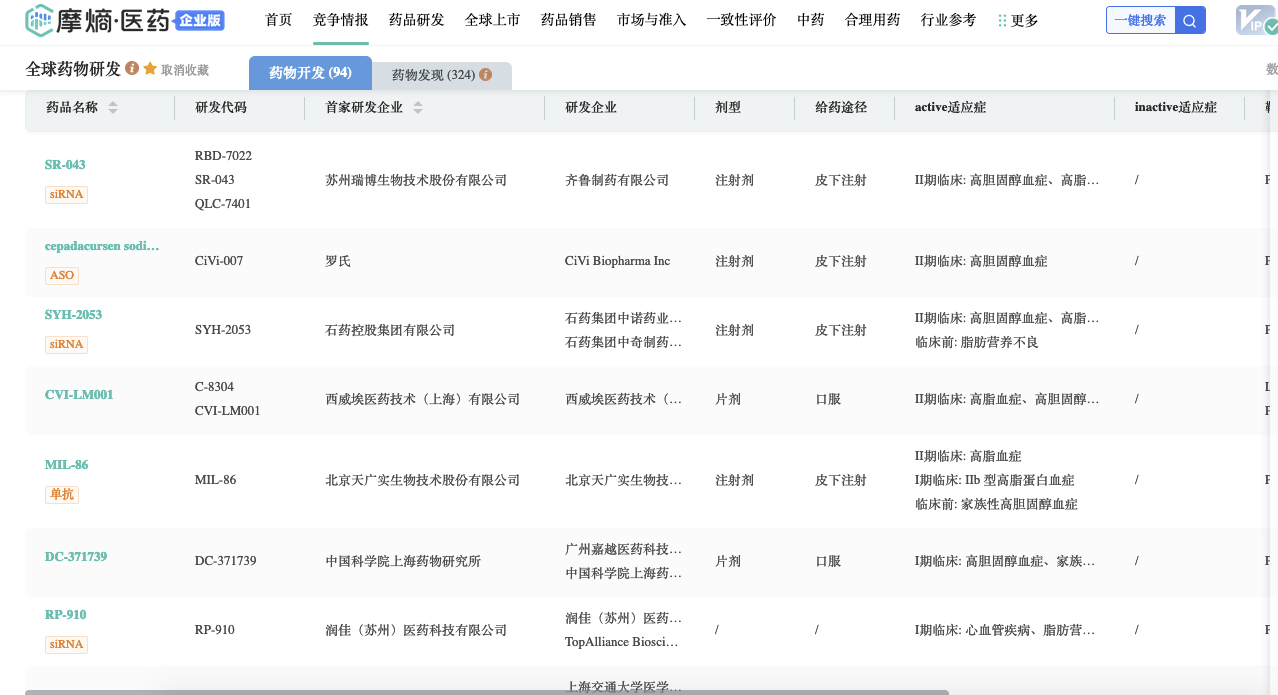Click the 摩熵医药 logo

click(x=98, y=19)
